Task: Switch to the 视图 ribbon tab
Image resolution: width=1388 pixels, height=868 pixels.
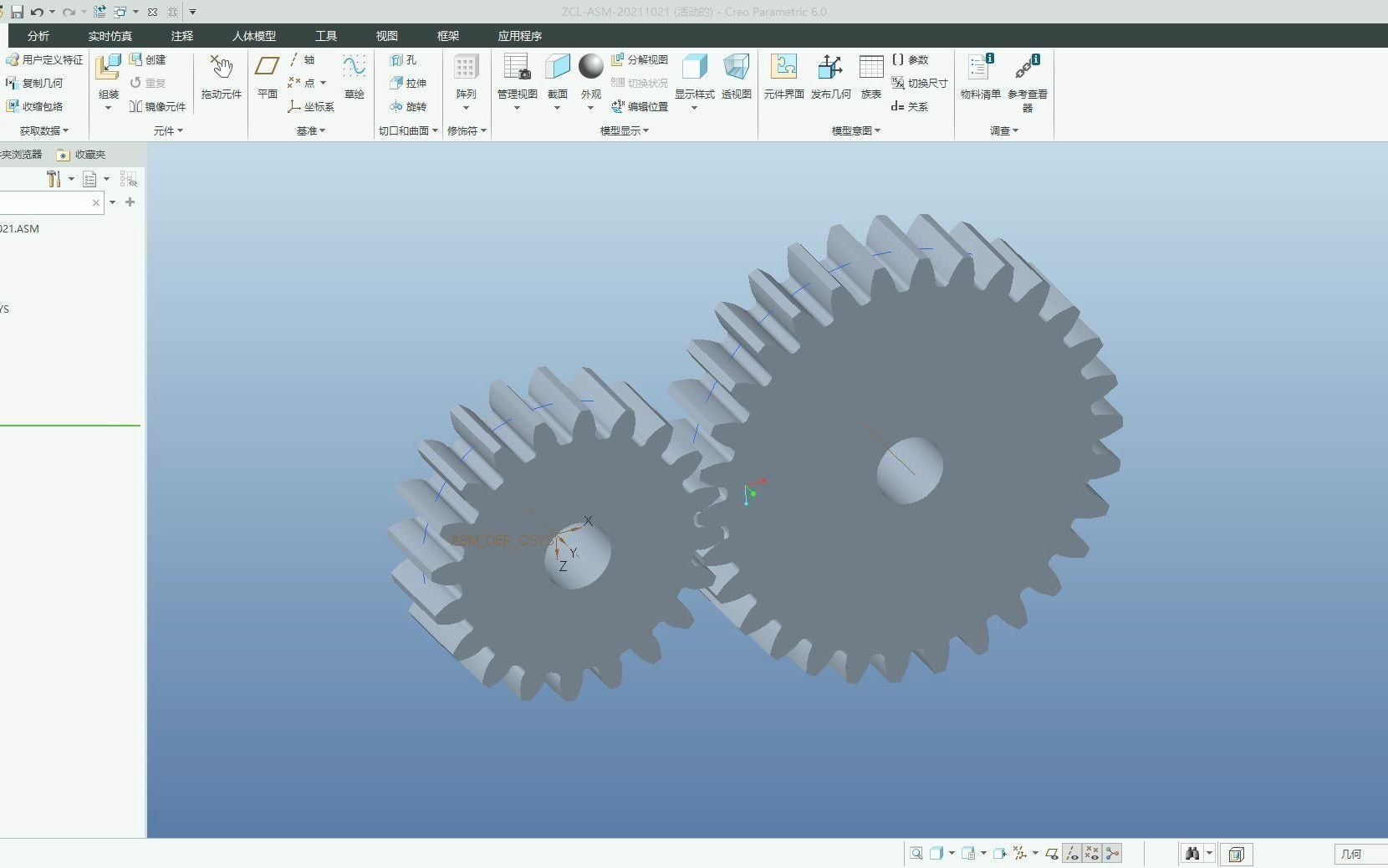Action: [386, 36]
